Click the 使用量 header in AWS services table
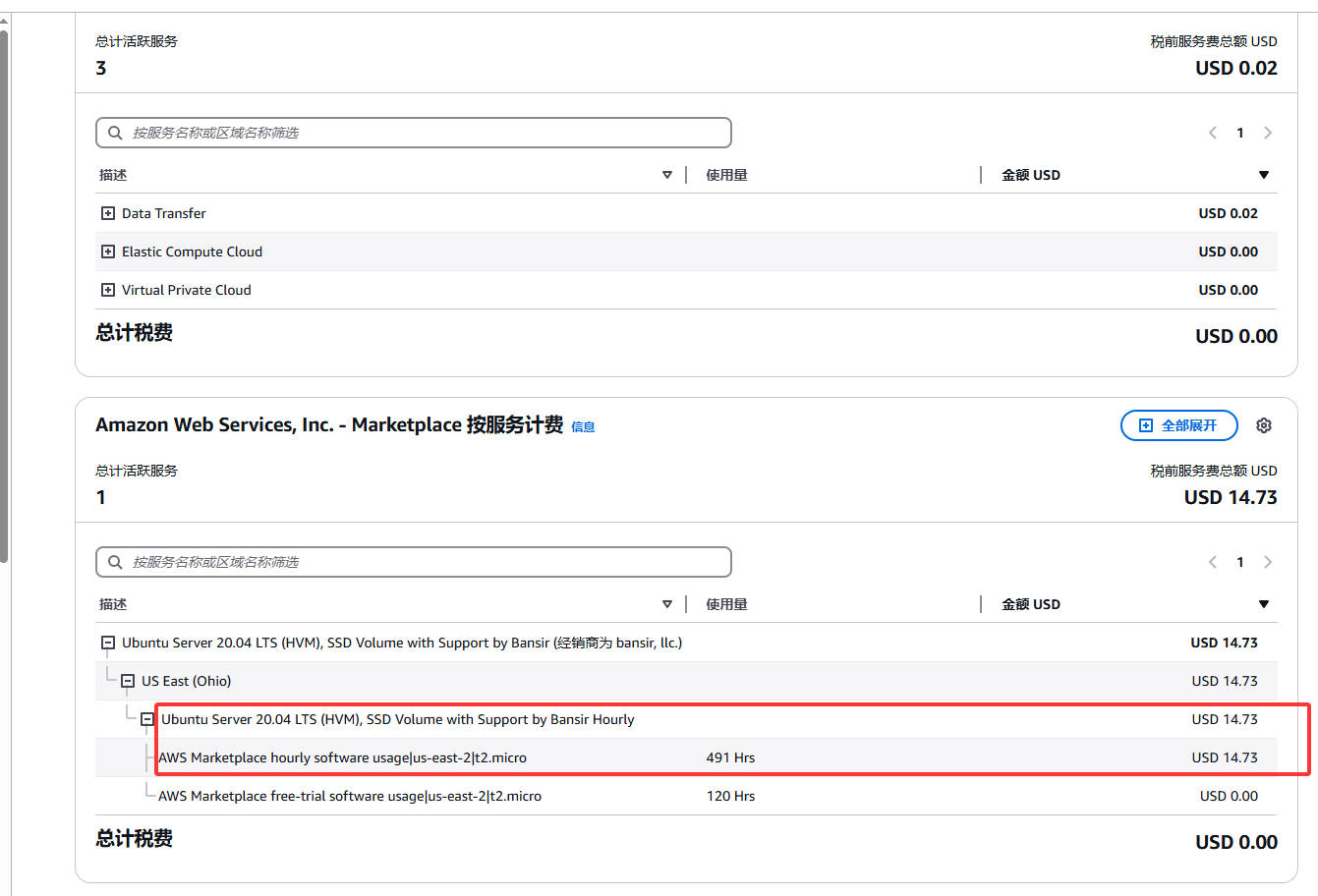Viewport: 1318px width, 896px height. pyautogui.click(x=726, y=175)
